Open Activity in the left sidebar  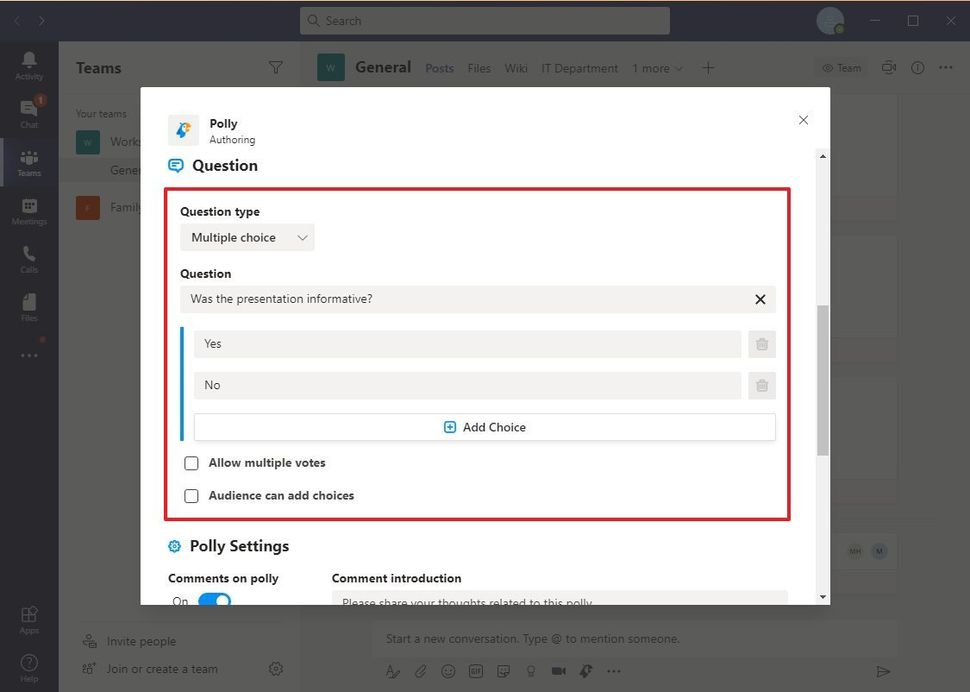(29, 62)
